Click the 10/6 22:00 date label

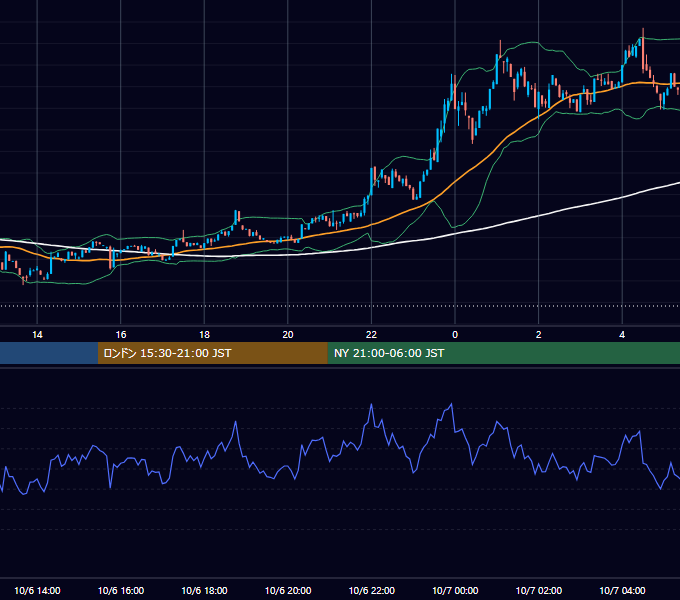tap(372, 590)
